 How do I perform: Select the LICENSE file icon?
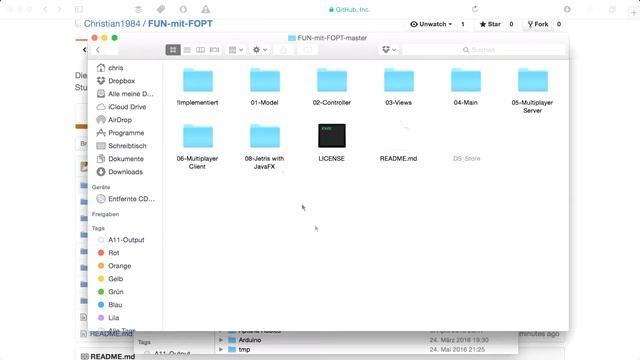coord(332,136)
